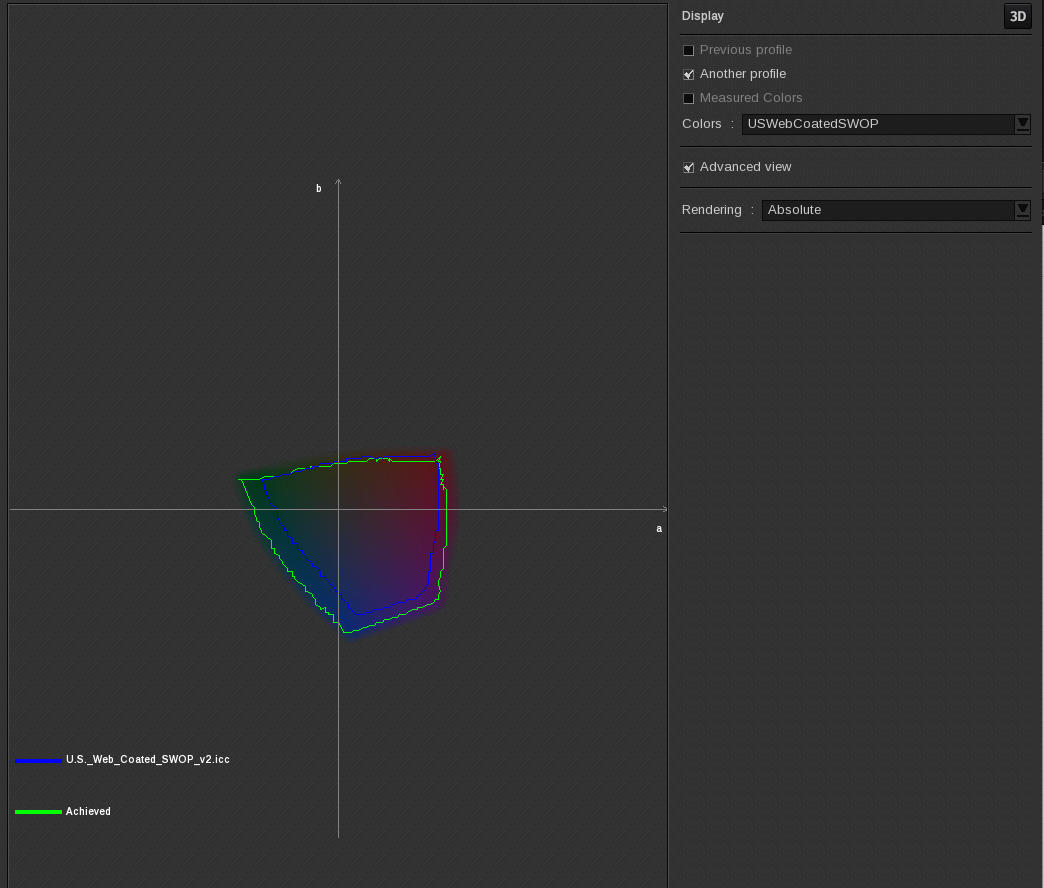Disable the Another profile checkbox

pos(688,74)
